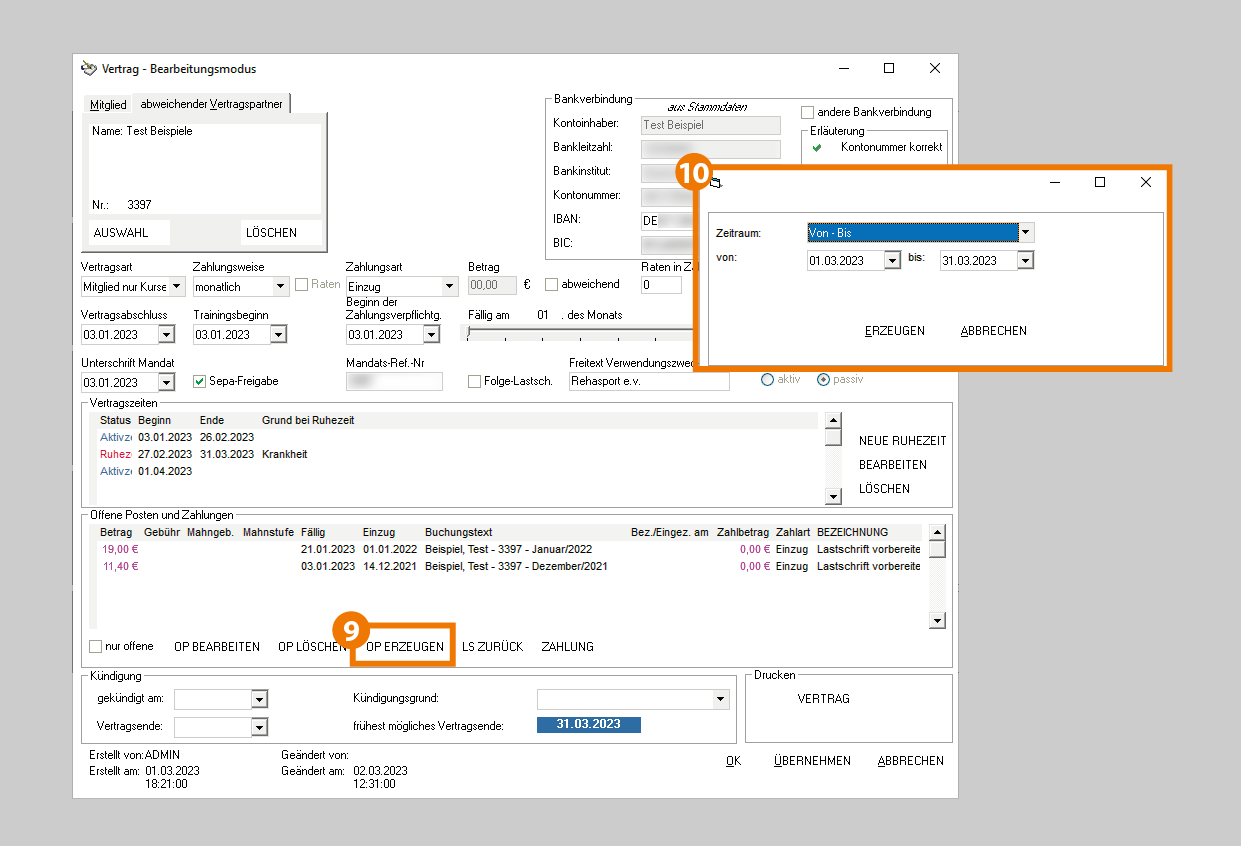This screenshot has height=846, width=1241.
Task: Enable the andere Bankverbindung checkbox
Action: [x=808, y=112]
